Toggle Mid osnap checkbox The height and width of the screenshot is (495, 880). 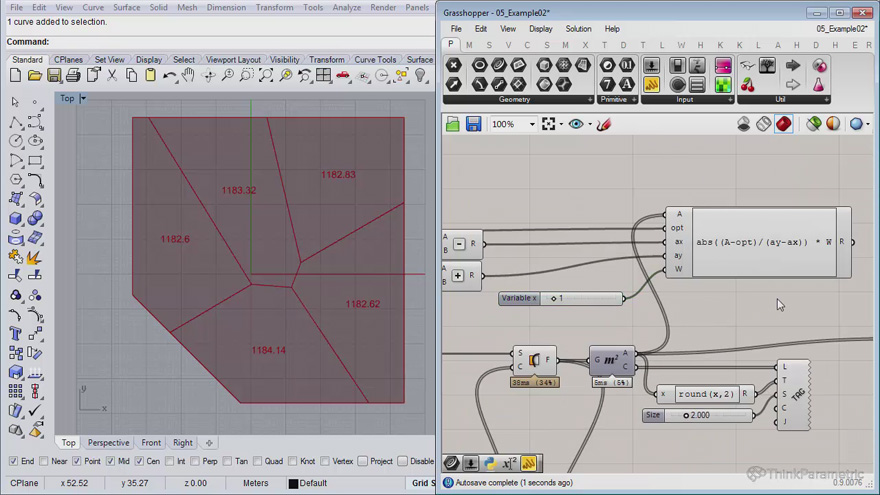110,461
